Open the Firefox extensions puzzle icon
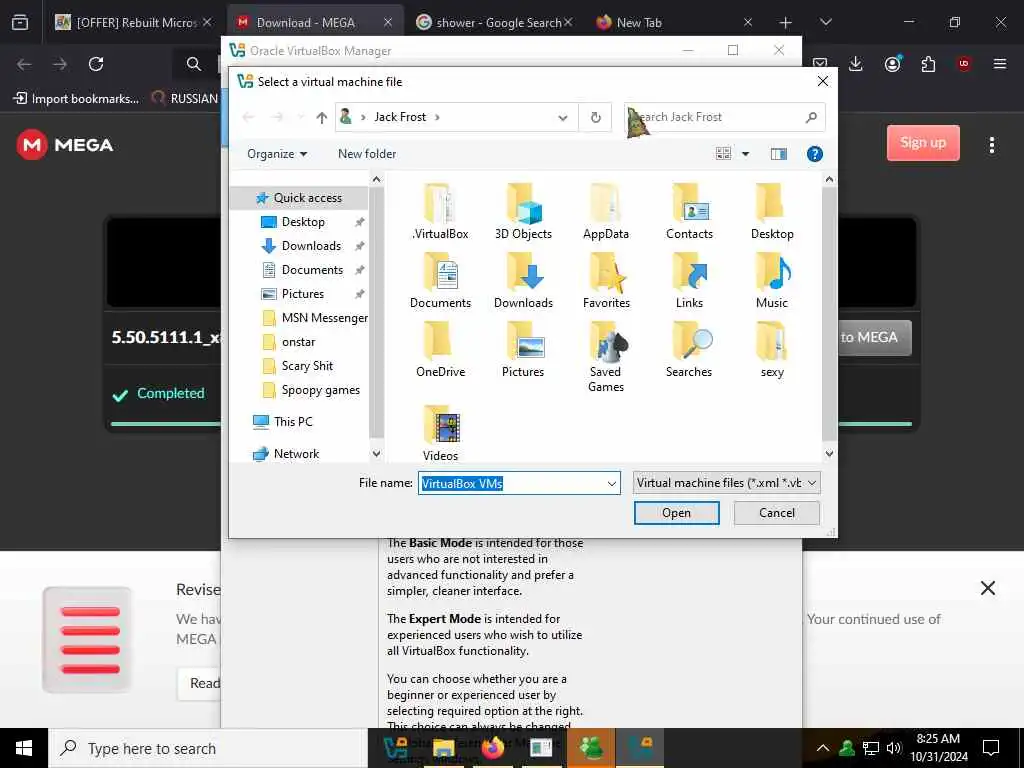 coord(928,64)
